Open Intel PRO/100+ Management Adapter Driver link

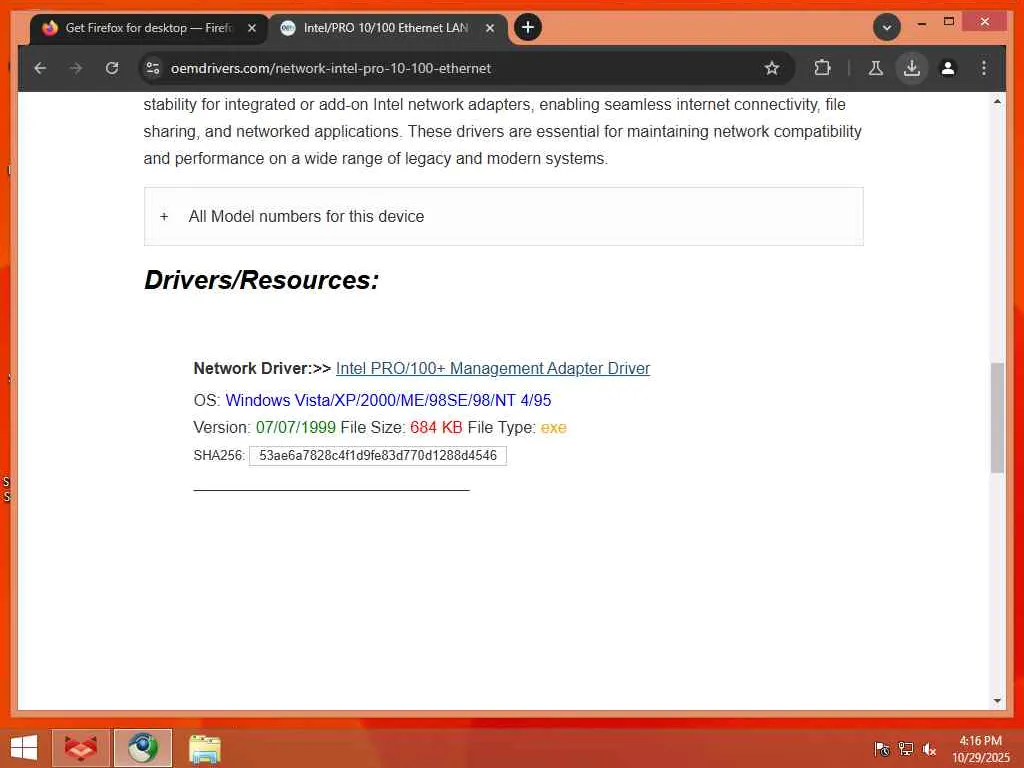492,368
